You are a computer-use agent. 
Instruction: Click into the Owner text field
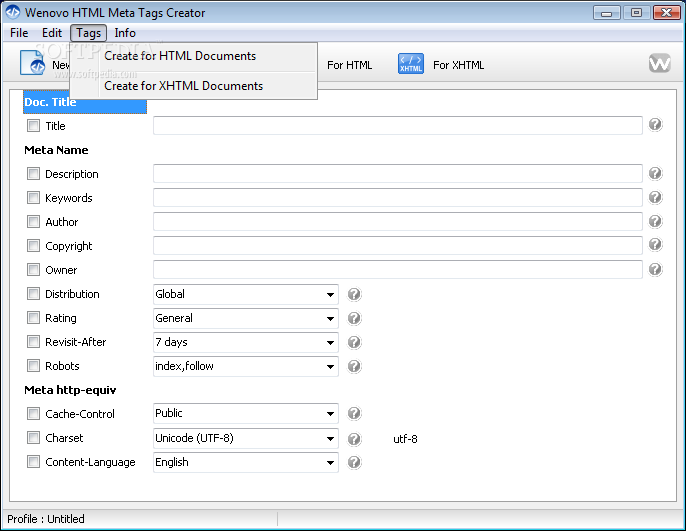coord(398,269)
